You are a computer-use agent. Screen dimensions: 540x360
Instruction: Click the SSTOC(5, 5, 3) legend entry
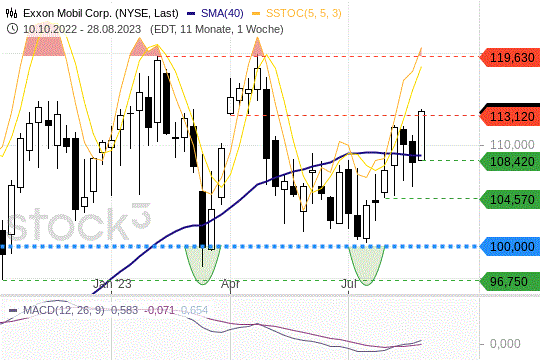[304, 13]
